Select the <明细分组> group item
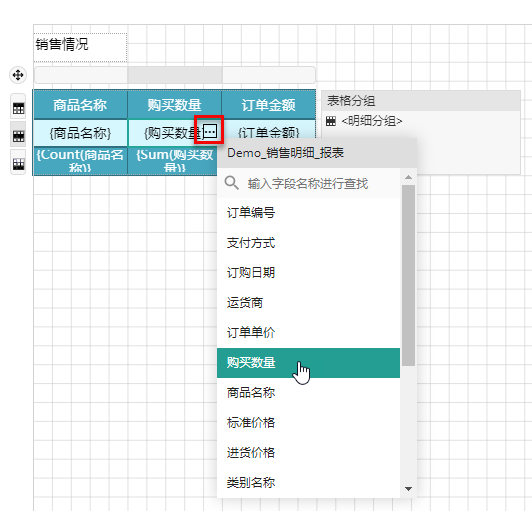Viewport: 532px width, 511px height. point(372,121)
